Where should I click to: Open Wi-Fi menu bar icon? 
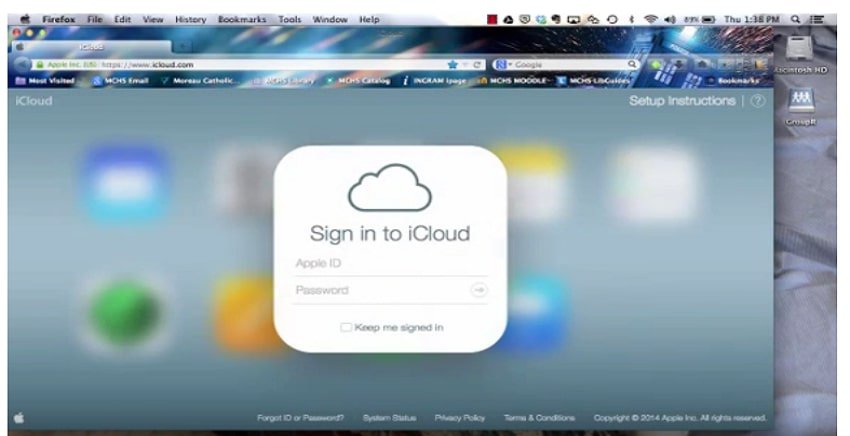[x=651, y=20]
